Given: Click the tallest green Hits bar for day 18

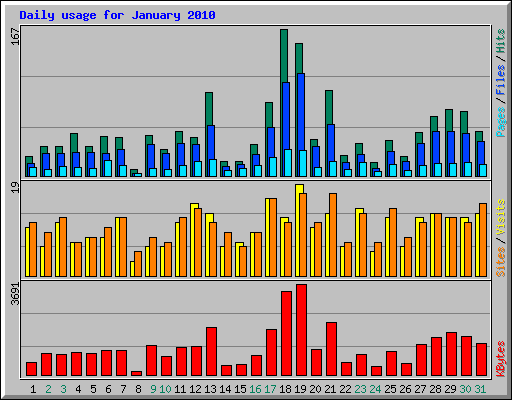Looking at the screenshot, I should coord(284,55).
